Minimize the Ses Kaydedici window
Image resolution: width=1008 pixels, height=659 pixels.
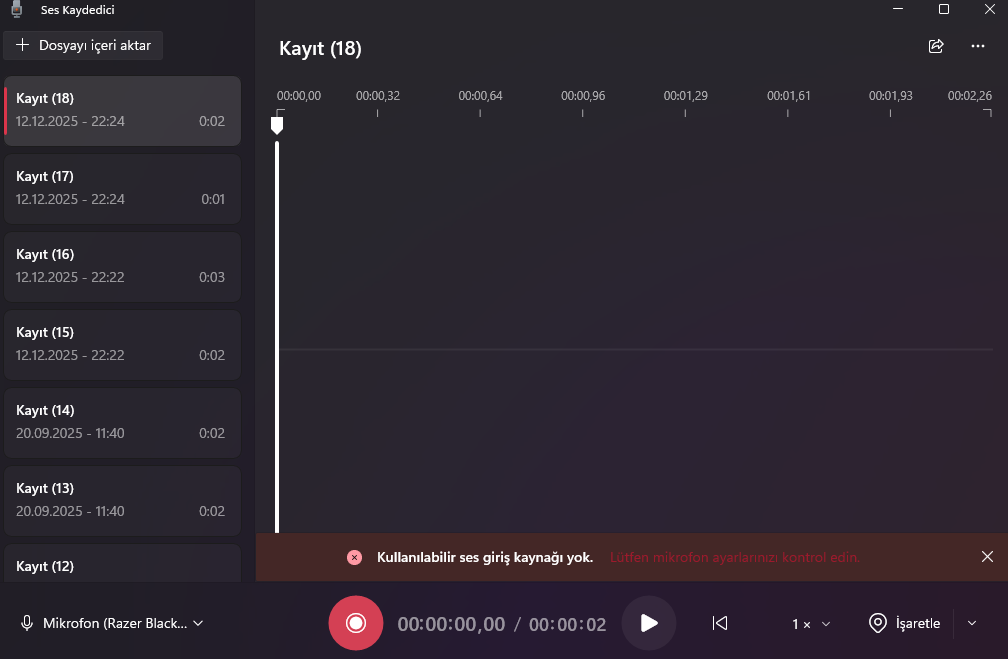click(898, 9)
